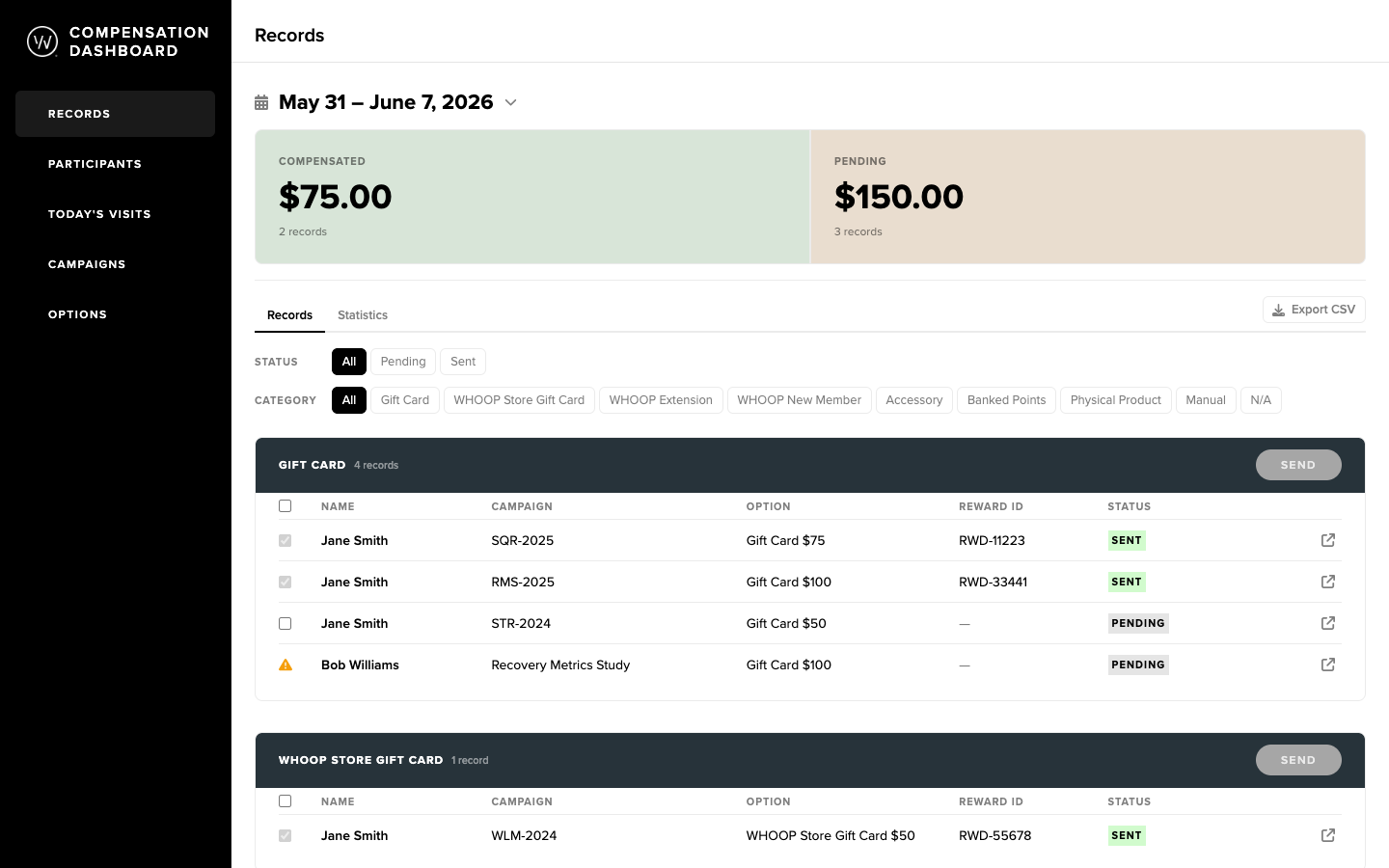Image resolution: width=1389 pixels, height=868 pixels.
Task: Open external link for RMS-2025 record
Action: 1328,582
